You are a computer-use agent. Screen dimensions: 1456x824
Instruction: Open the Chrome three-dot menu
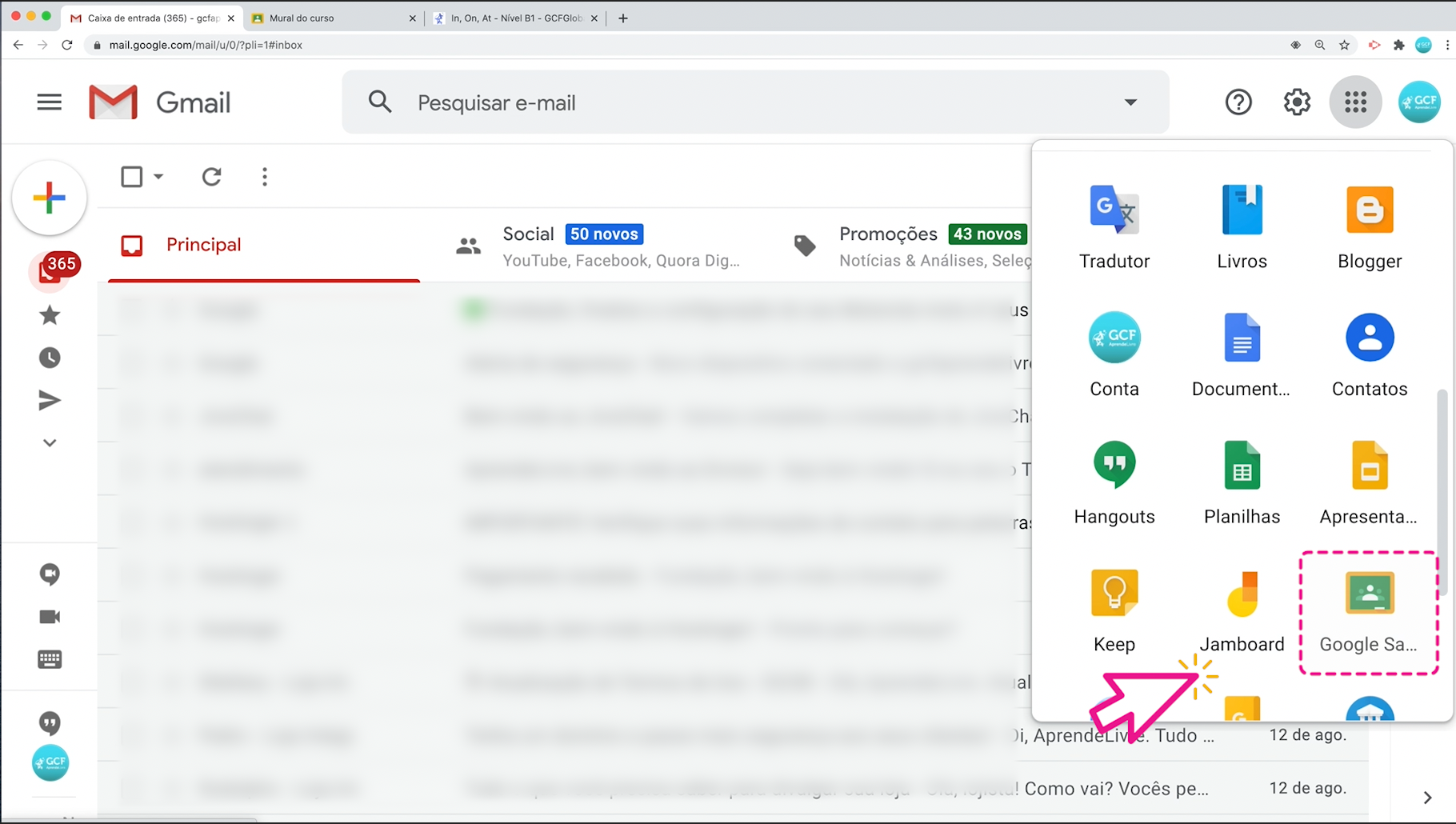(x=1447, y=45)
